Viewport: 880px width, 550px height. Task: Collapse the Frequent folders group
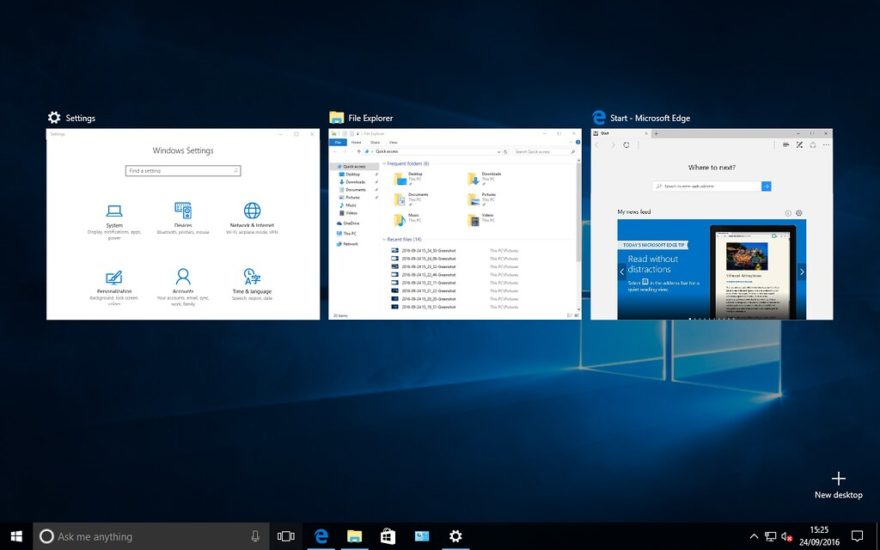coord(384,164)
